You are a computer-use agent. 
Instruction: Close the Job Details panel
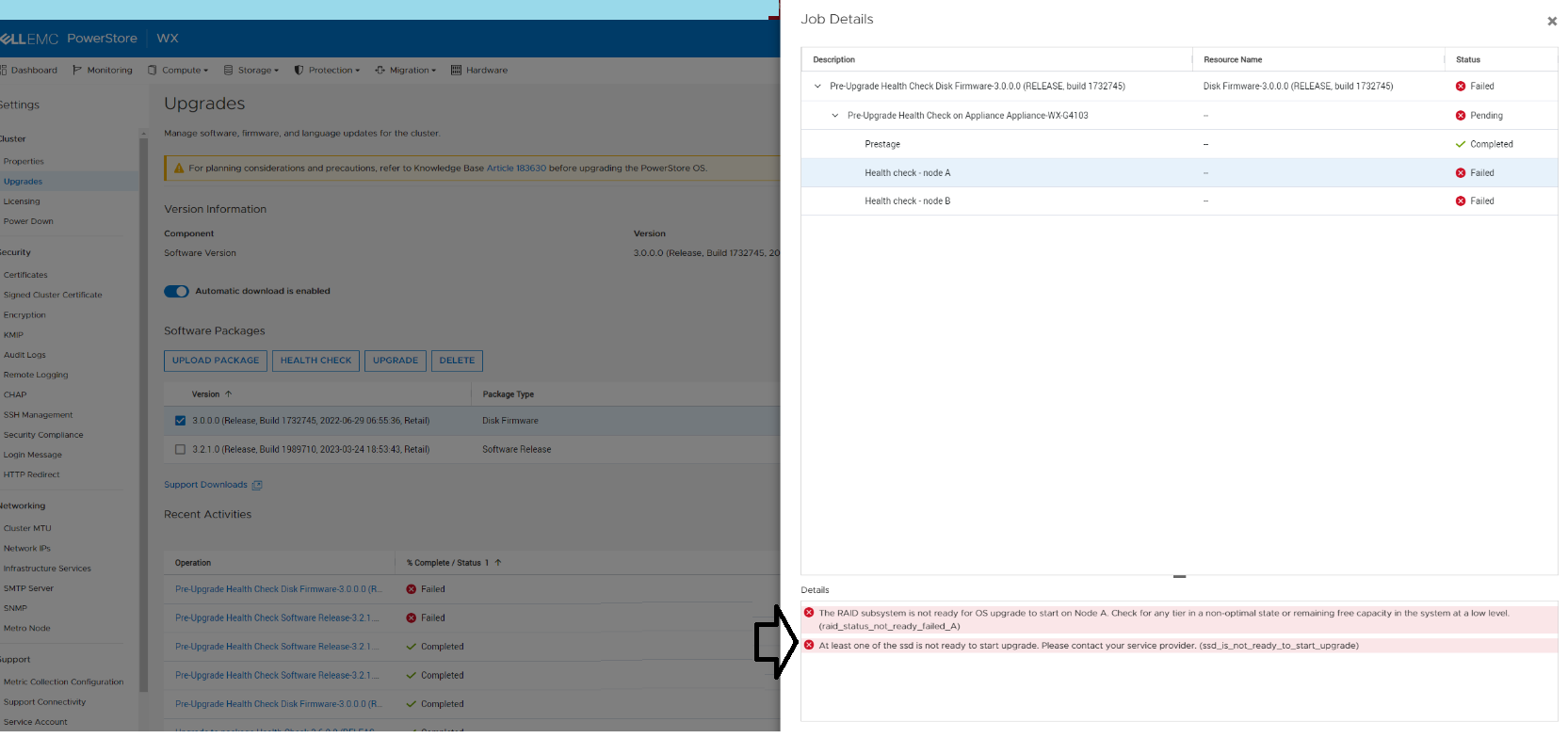(x=1552, y=21)
